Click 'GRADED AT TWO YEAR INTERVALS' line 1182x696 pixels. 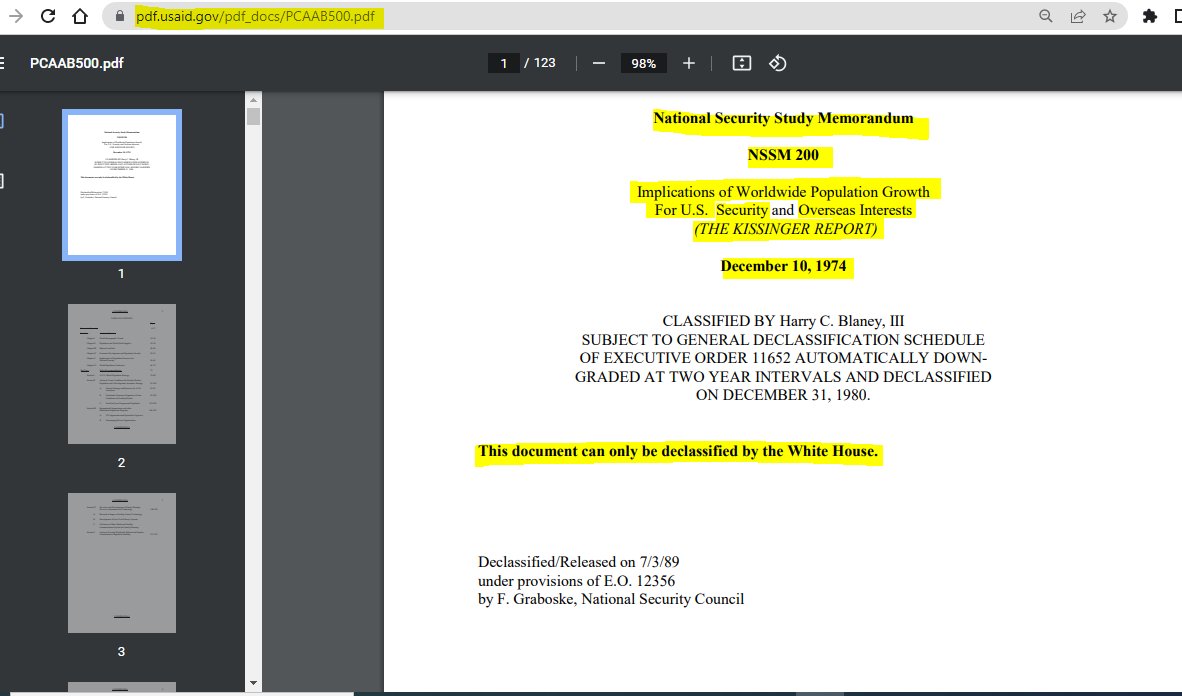783,377
